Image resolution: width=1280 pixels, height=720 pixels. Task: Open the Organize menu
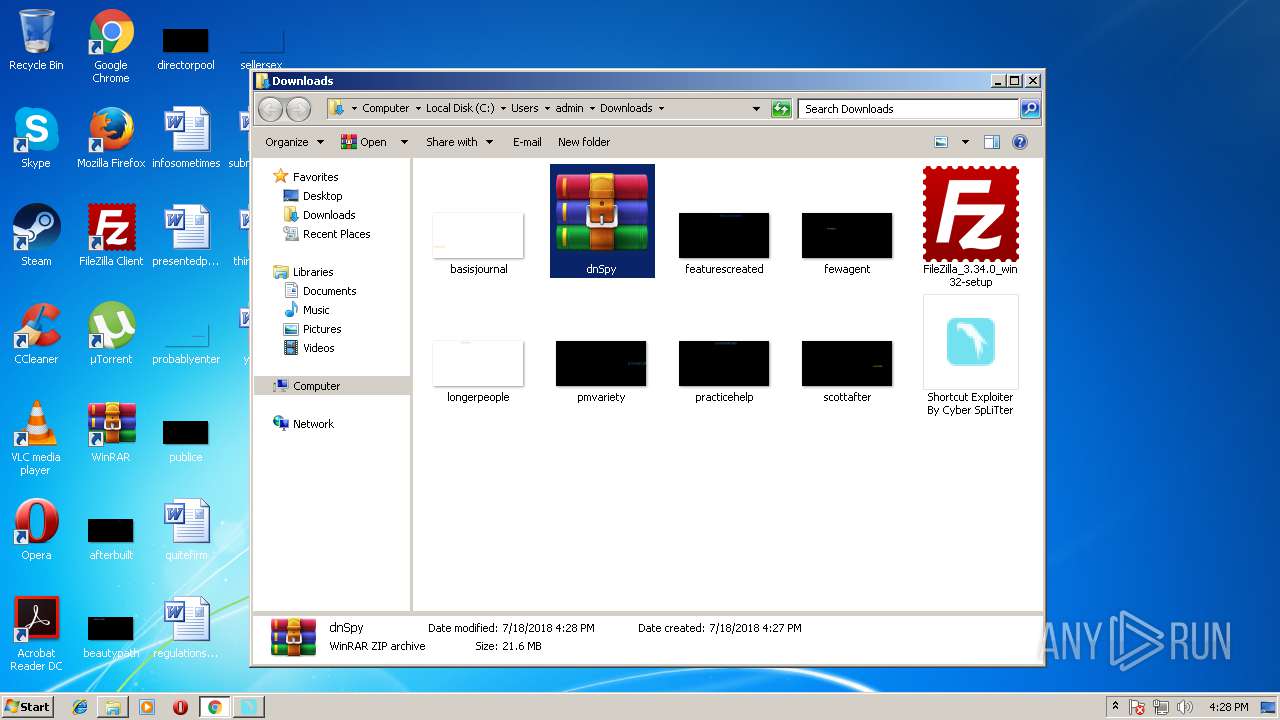(x=294, y=142)
